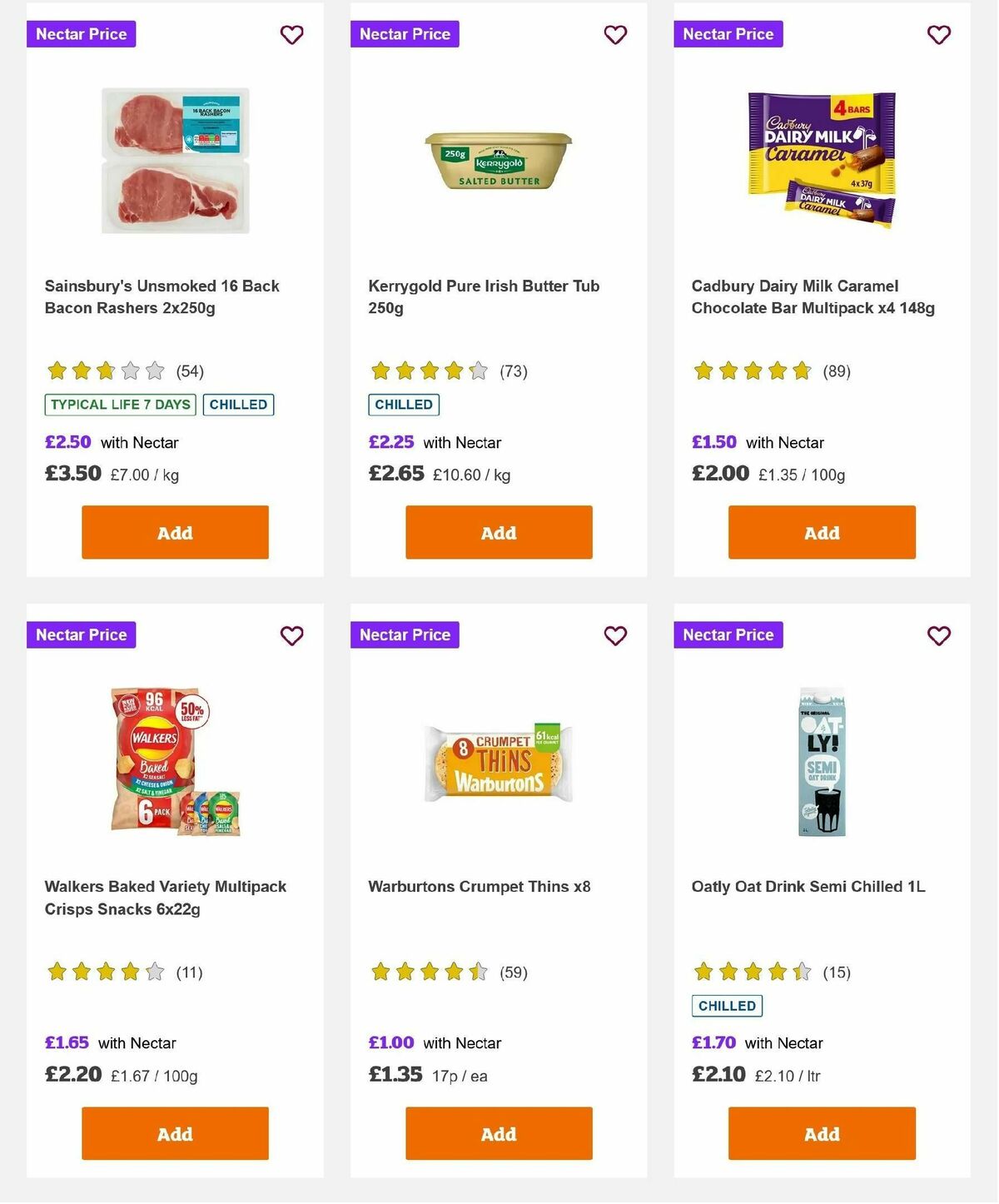Add Kerrygold butter tub to basket

click(x=498, y=532)
